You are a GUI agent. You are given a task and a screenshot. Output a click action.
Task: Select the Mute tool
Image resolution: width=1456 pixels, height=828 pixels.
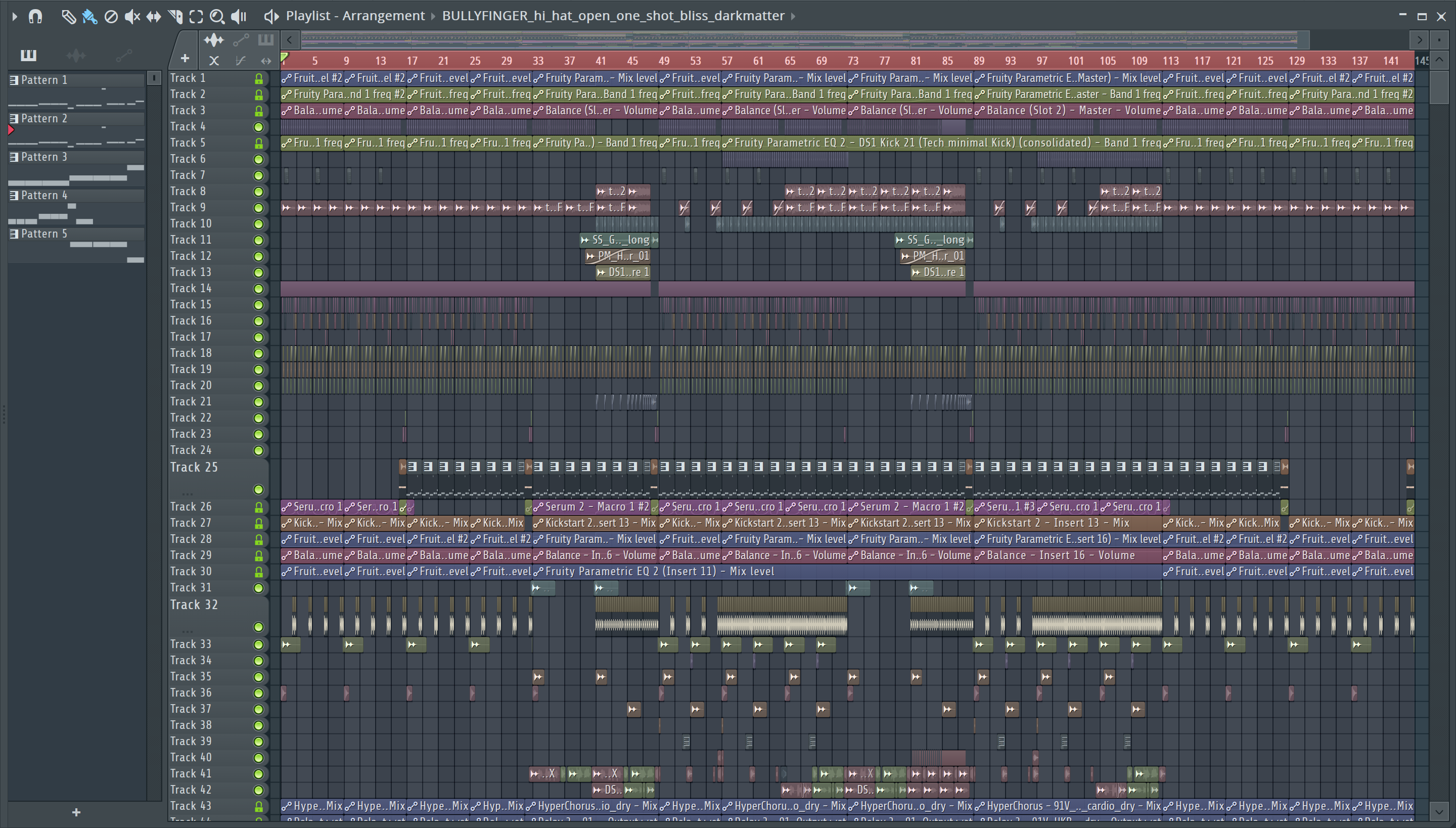[132, 17]
